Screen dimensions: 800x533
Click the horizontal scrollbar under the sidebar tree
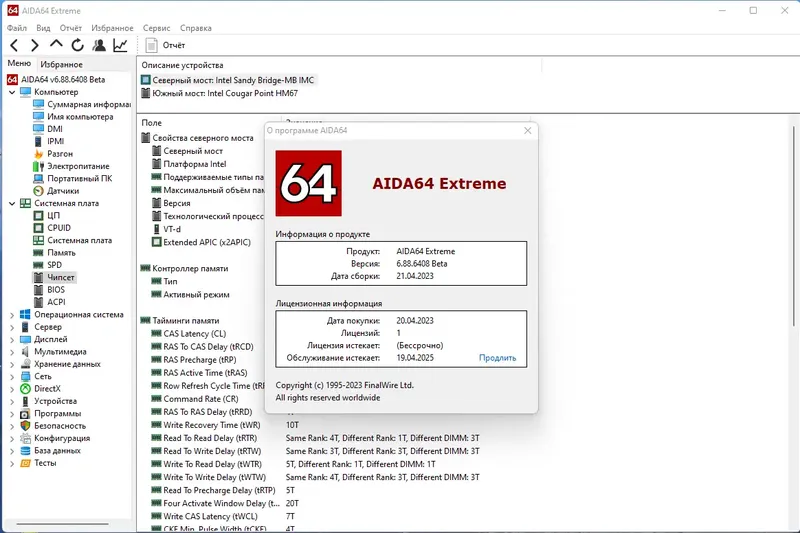coord(62,524)
